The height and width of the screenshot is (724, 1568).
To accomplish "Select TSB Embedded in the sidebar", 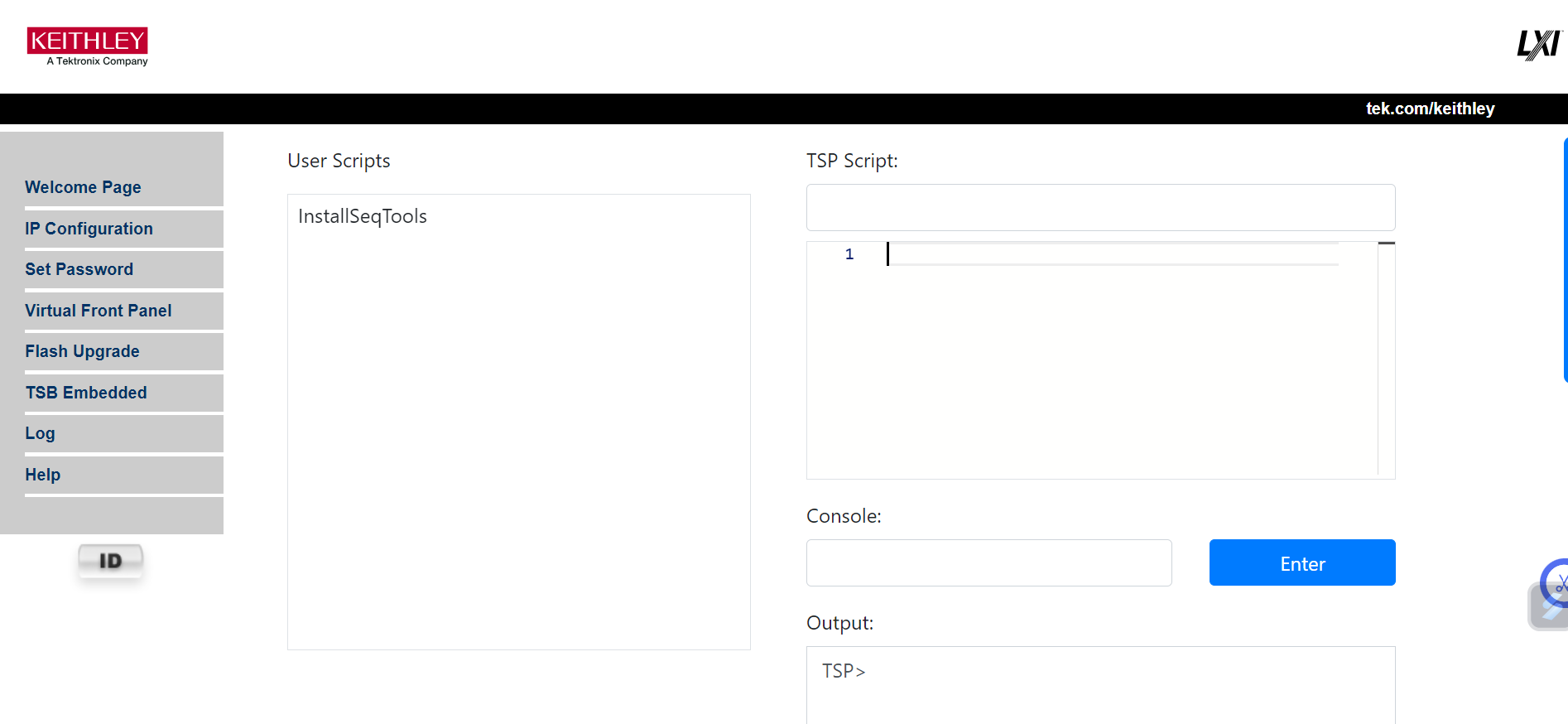I will [86, 393].
